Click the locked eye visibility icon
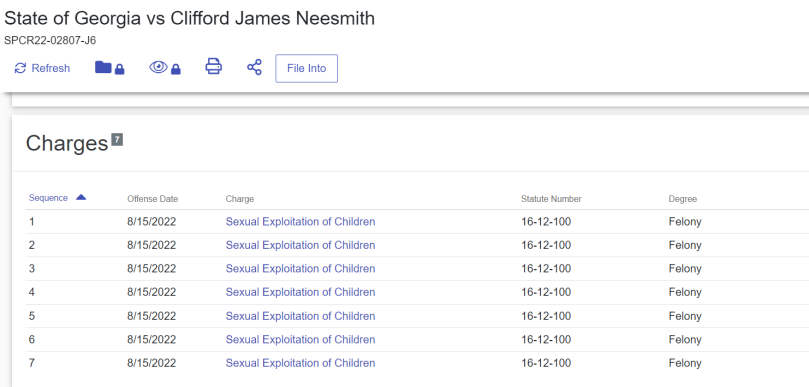Image resolution: width=809 pixels, height=387 pixels. pyautogui.click(x=165, y=68)
